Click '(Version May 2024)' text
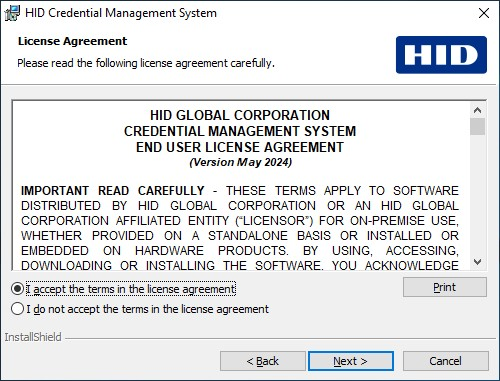Viewport: 500px width, 381px height. click(x=241, y=162)
